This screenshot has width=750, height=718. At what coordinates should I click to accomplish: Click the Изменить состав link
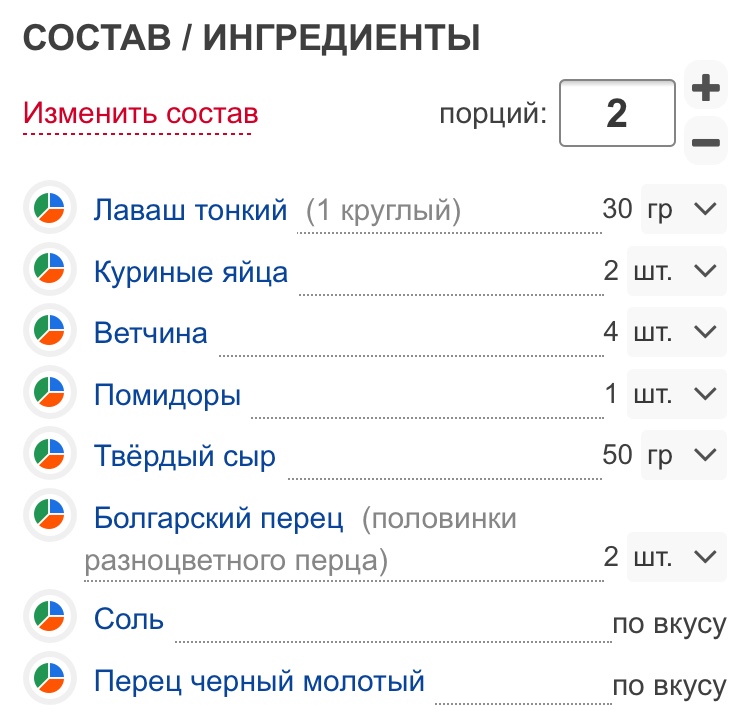141,114
